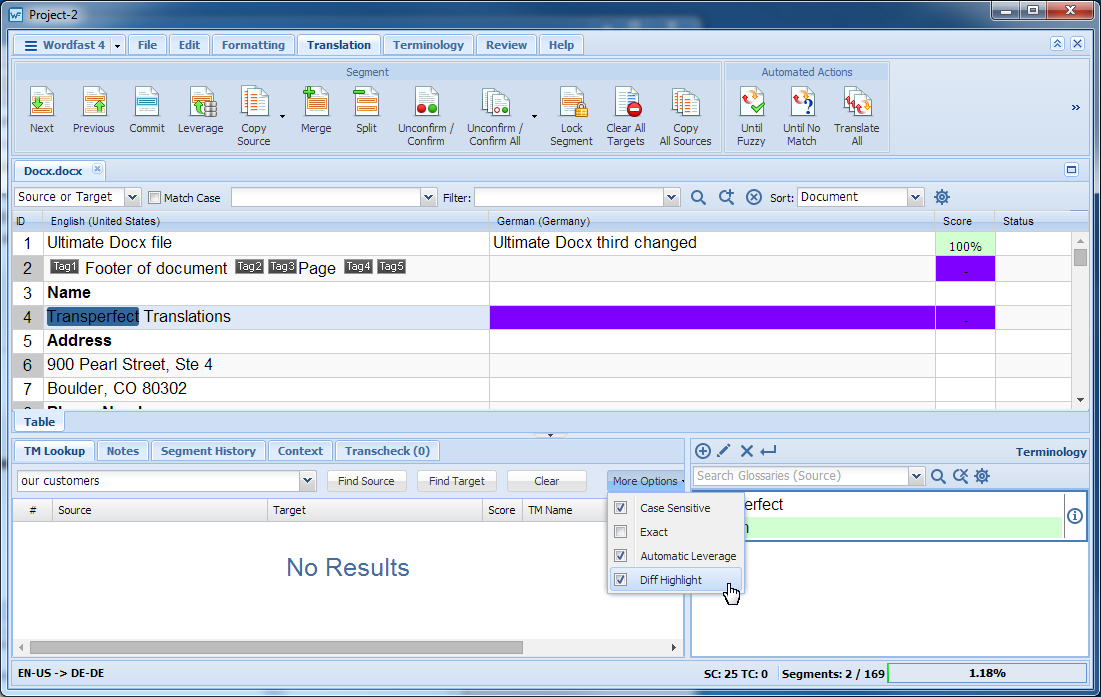1101x697 pixels.
Task: Click Clear All Targets icon
Action: [x=626, y=103]
